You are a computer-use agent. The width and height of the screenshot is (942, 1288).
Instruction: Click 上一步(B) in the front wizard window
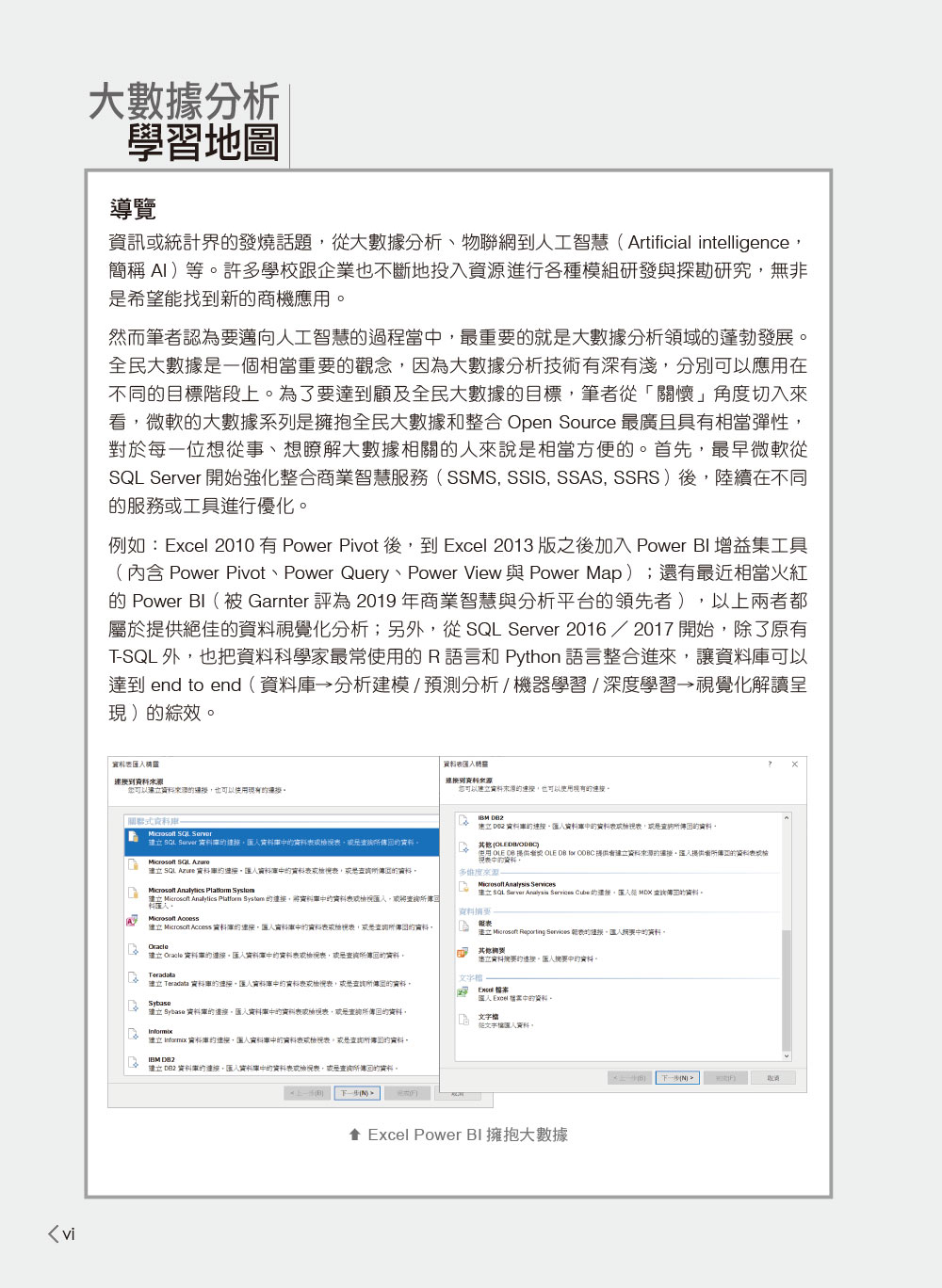pos(629,1078)
